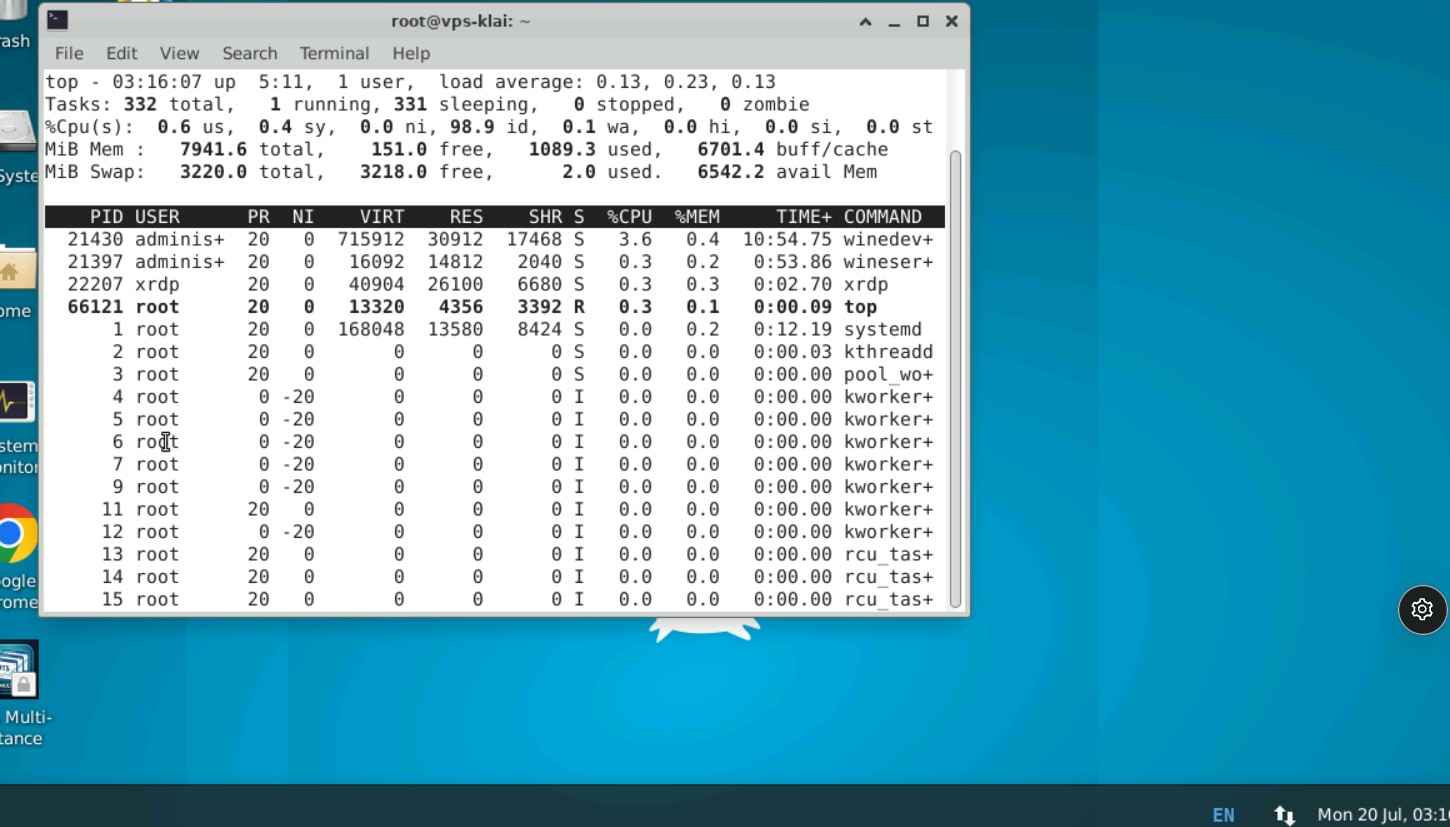Click the load average value 0.13, 0.23, 0.13
This screenshot has height=827, width=1450.
(686, 82)
